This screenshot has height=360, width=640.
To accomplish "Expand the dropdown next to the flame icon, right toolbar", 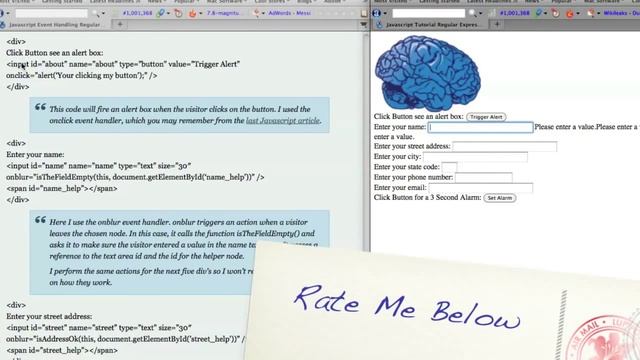I will pos(578,13).
